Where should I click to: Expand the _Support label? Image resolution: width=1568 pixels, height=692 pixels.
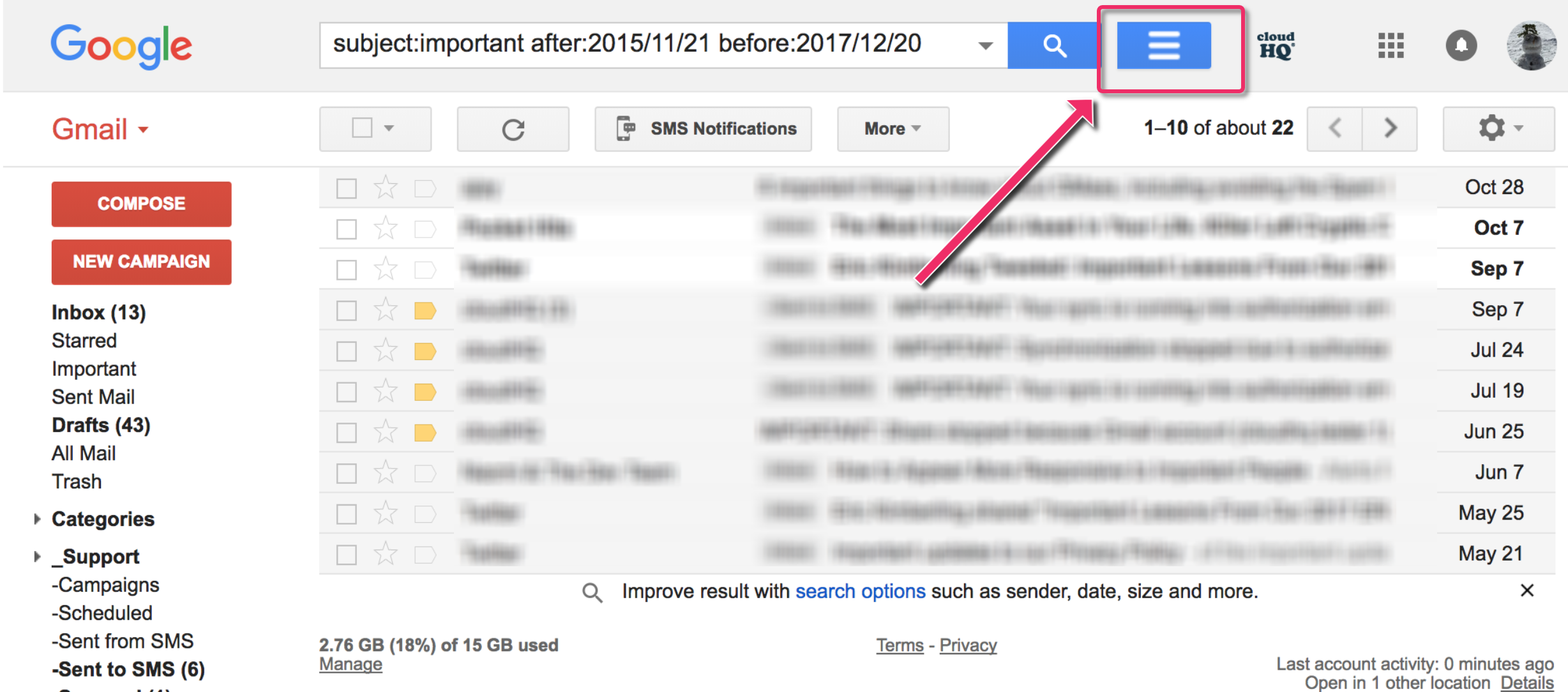click(x=37, y=557)
